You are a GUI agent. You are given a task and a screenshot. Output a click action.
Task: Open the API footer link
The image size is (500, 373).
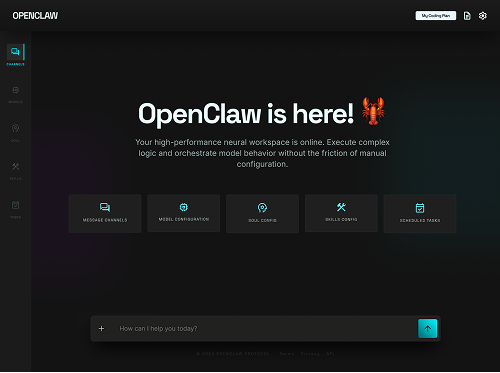pyautogui.click(x=330, y=354)
